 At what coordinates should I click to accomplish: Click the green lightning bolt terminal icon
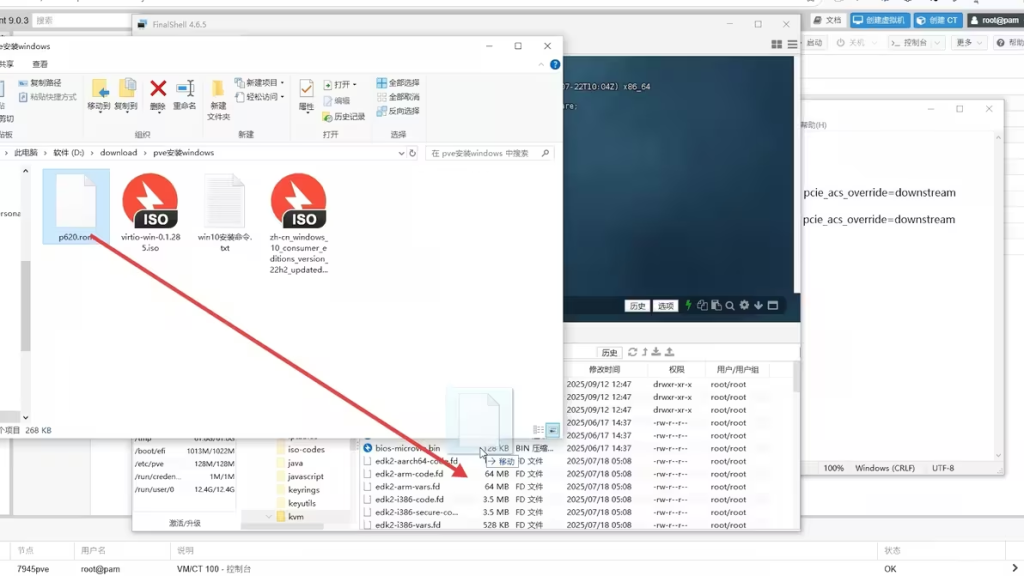point(688,305)
